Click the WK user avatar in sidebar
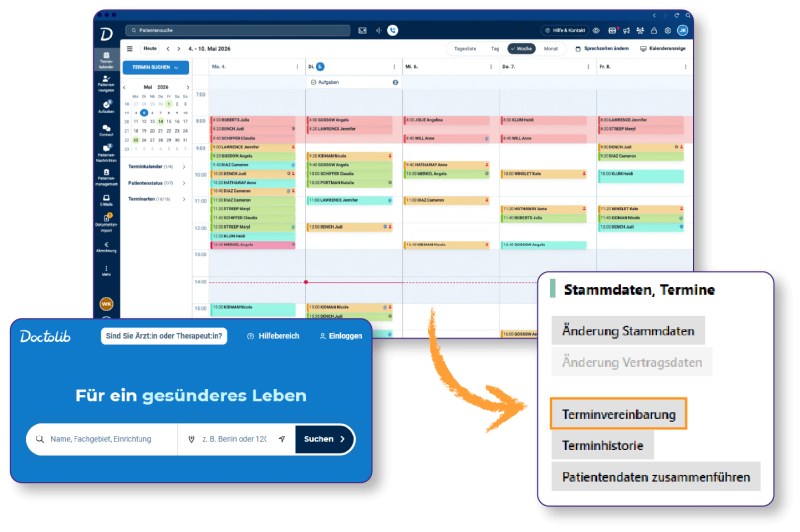Screen dimensions: 800x532 pyautogui.click(x=106, y=304)
